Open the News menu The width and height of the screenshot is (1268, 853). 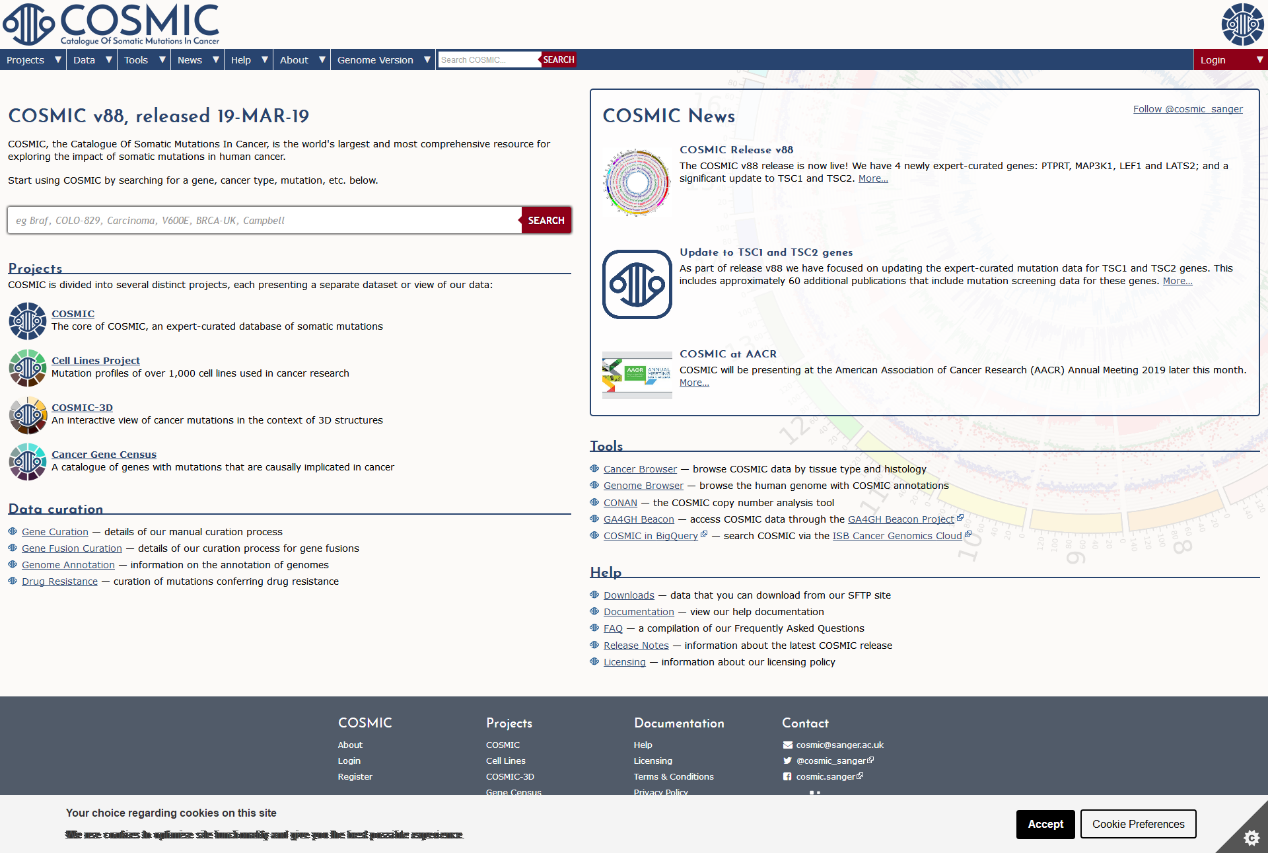pyautogui.click(x=197, y=60)
